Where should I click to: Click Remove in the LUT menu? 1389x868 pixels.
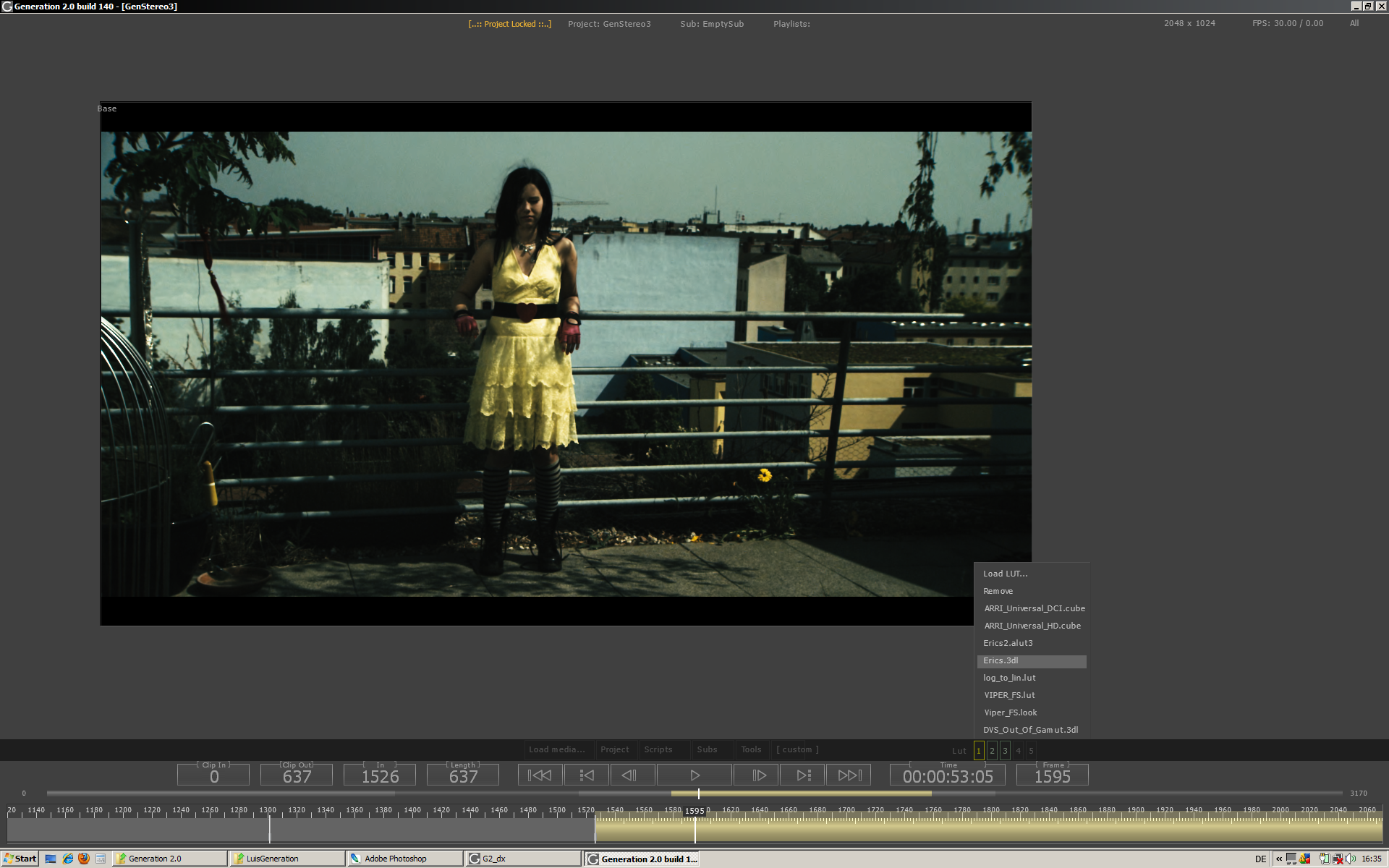pyautogui.click(x=998, y=591)
